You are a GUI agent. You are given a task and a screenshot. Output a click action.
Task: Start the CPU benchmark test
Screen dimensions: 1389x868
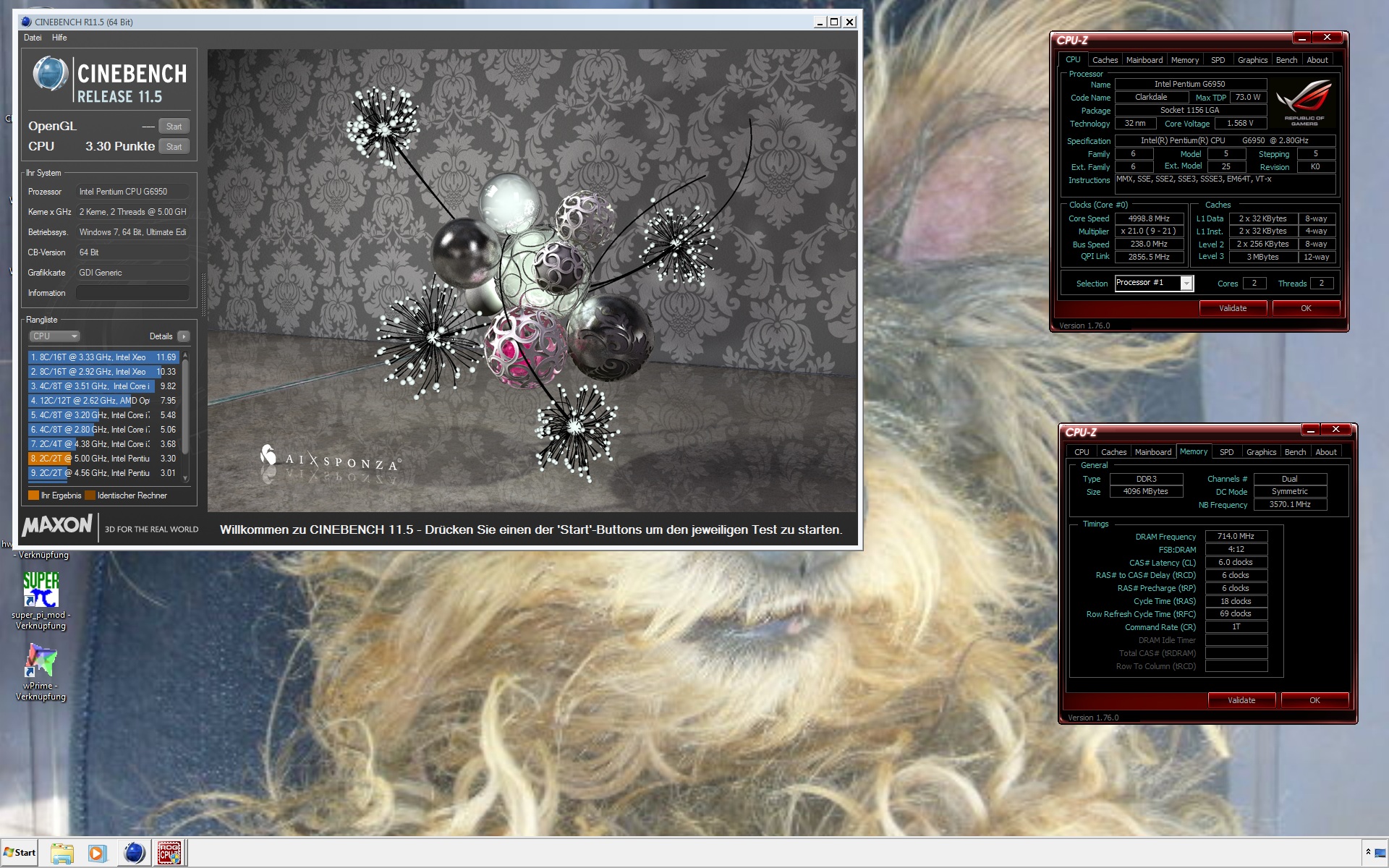click(x=174, y=147)
